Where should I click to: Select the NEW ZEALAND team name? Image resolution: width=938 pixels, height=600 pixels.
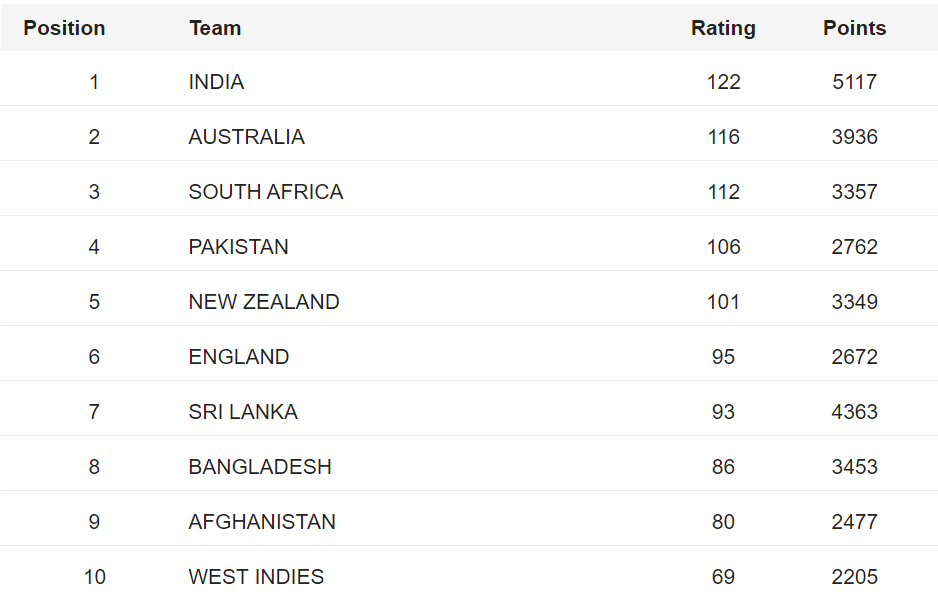click(264, 302)
